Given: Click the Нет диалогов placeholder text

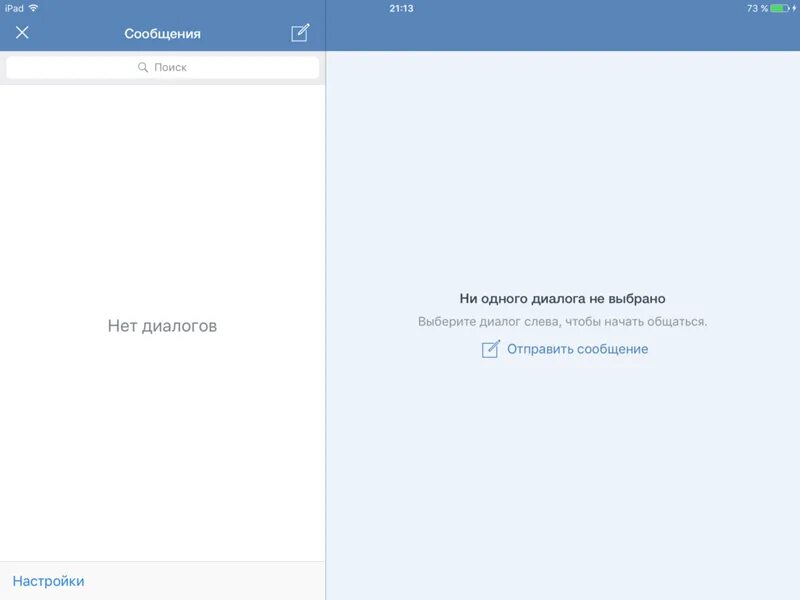Looking at the screenshot, I should tap(162, 326).
